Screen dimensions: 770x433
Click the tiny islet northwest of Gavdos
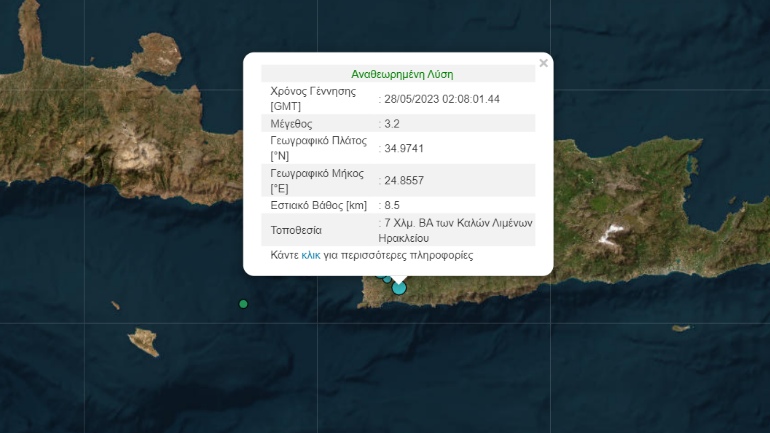click(x=115, y=306)
